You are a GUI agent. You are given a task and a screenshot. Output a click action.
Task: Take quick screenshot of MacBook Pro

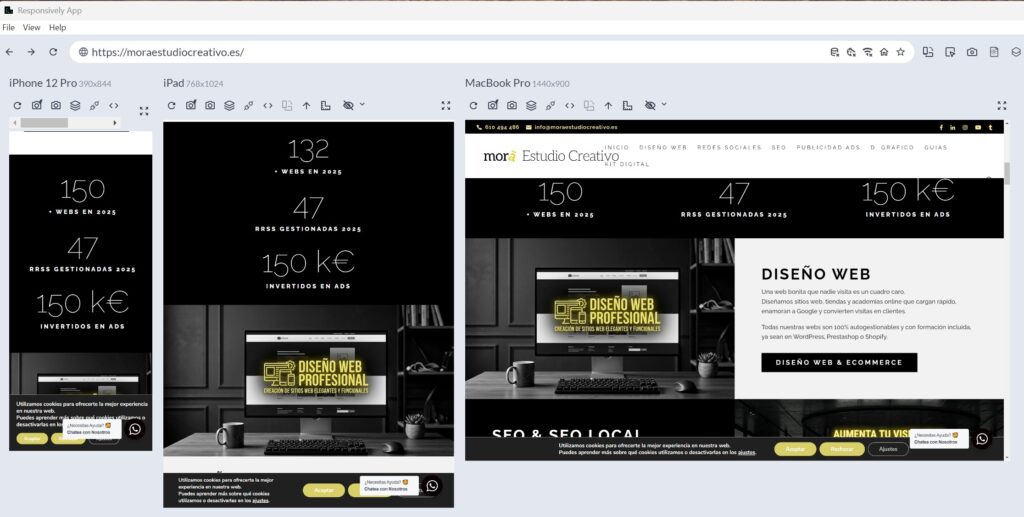coord(492,105)
